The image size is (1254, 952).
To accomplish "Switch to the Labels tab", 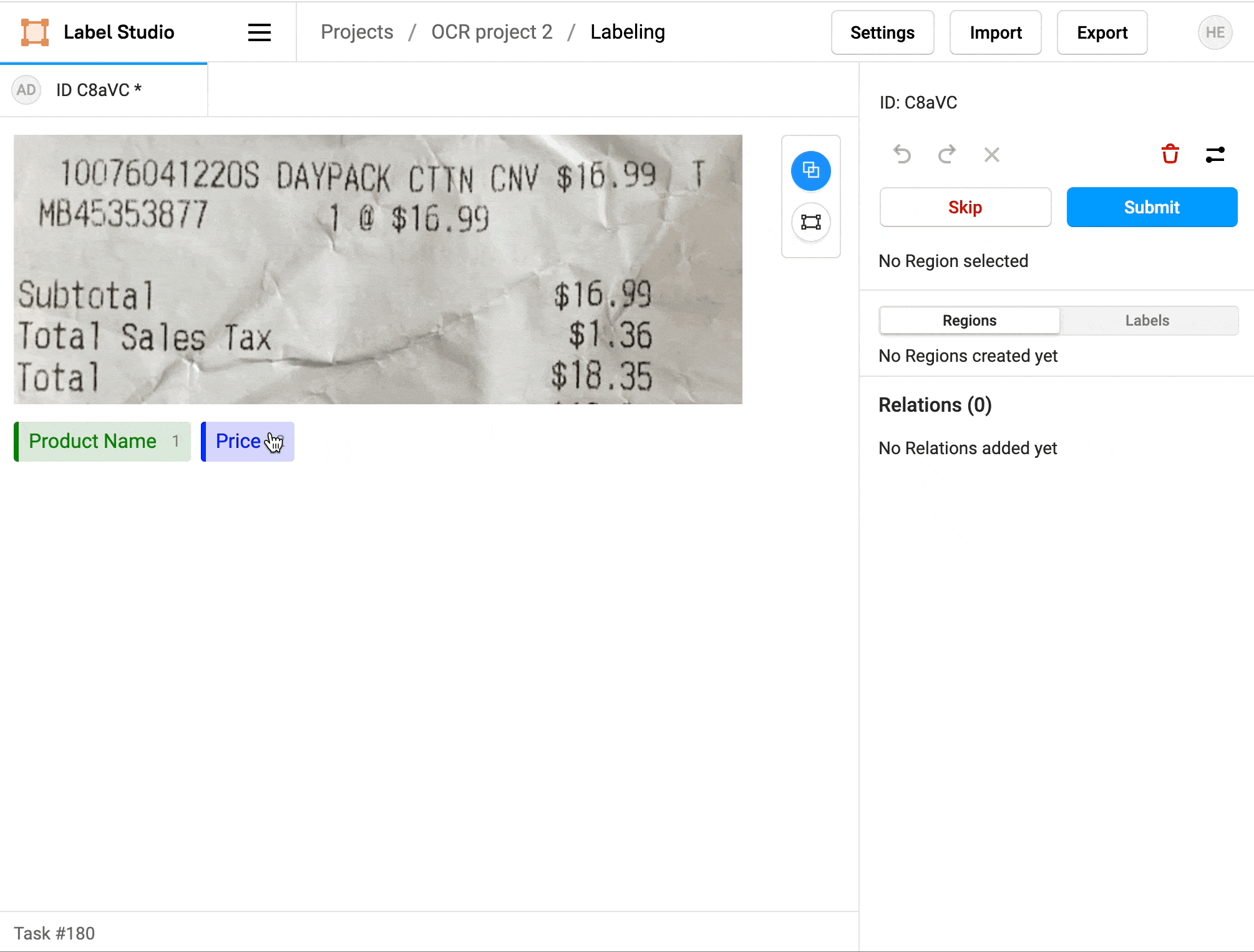I will click(x=1147, y=321).
